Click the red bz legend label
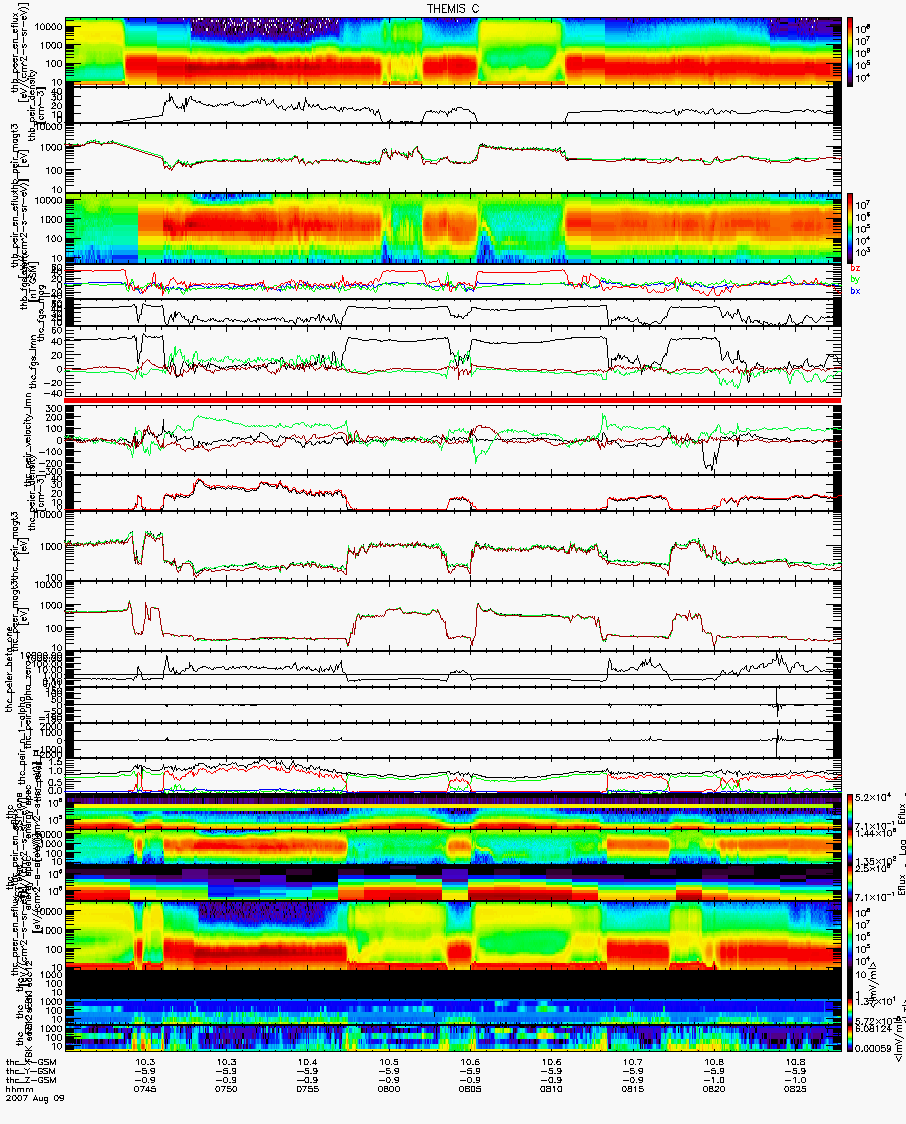This screenshot has height=1124, width=906. click(854, 268)
